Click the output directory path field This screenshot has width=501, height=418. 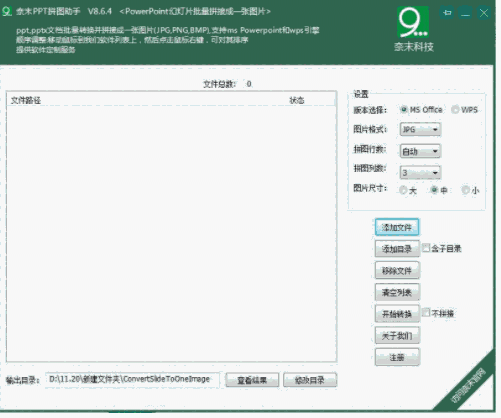coord(133,379)
